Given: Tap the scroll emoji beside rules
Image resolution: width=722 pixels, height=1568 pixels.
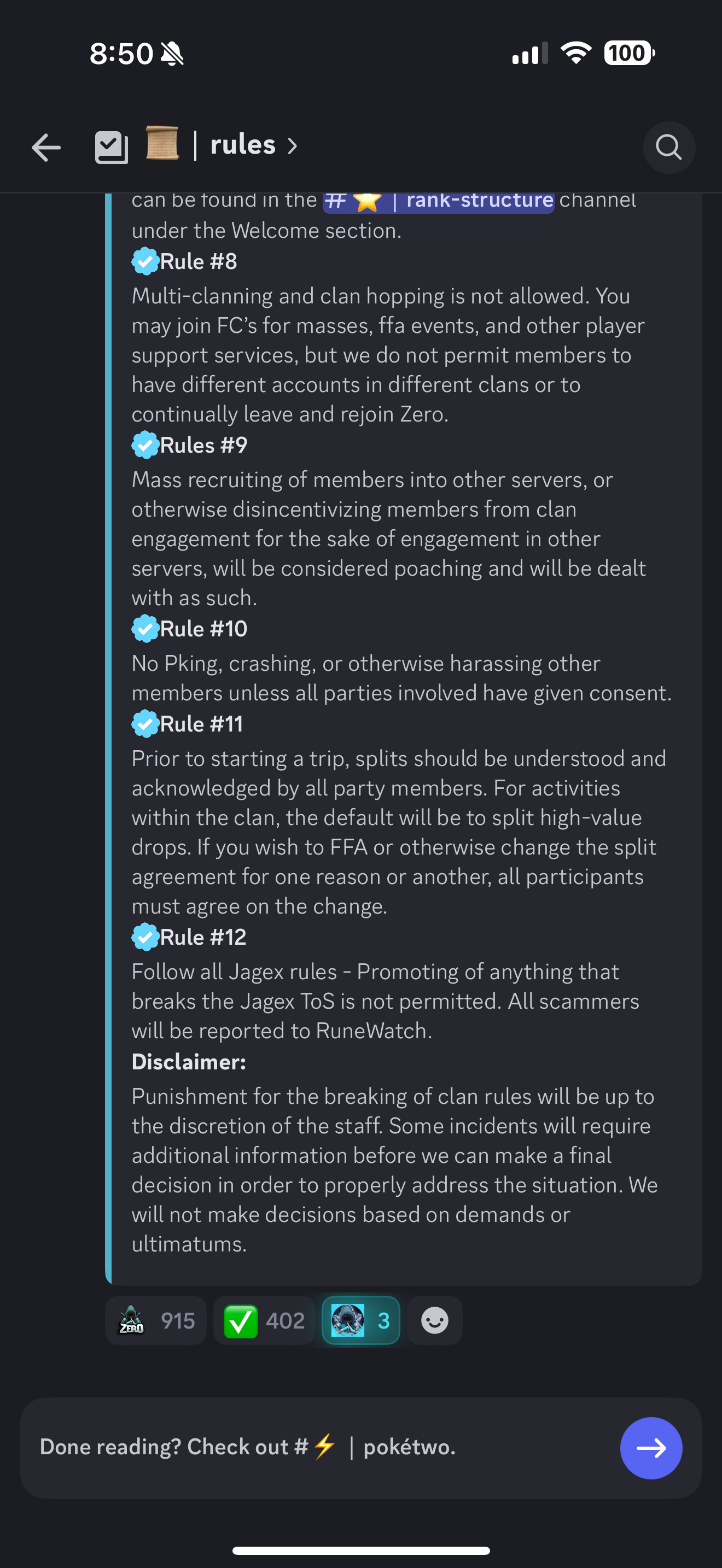Looking at the screenshot, I should pos(162,144).
